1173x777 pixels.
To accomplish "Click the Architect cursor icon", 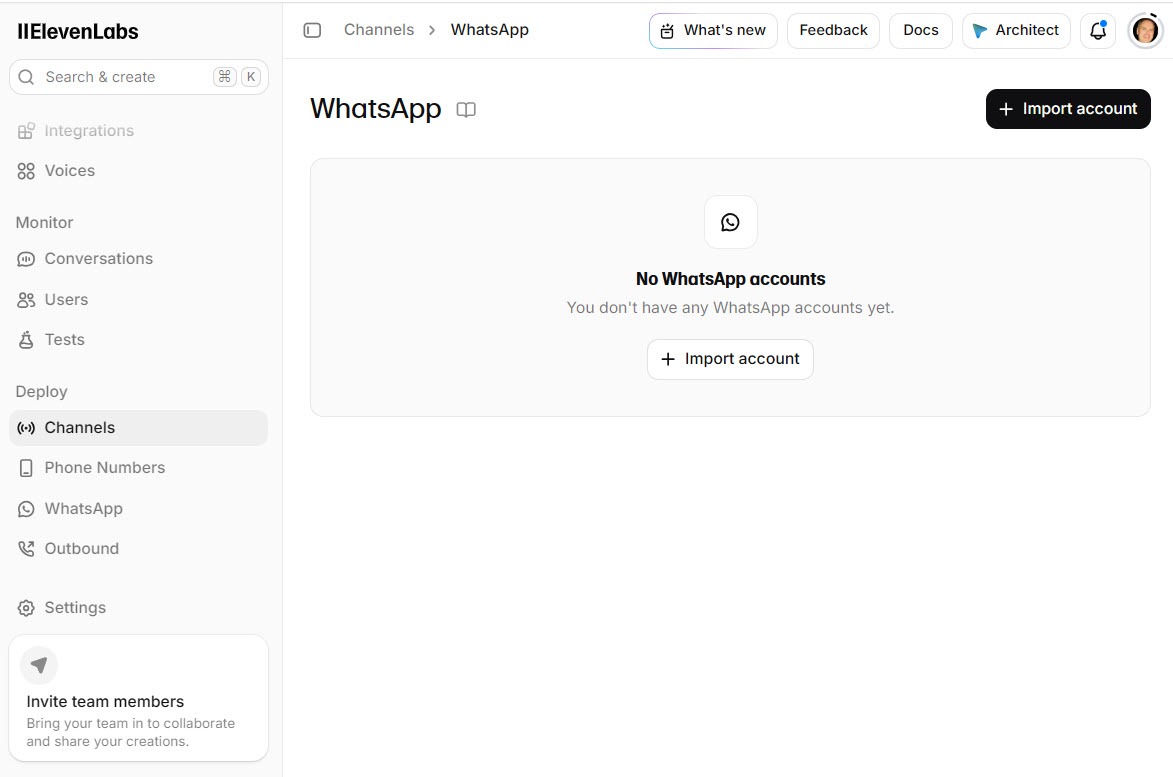I will point(979,31).
